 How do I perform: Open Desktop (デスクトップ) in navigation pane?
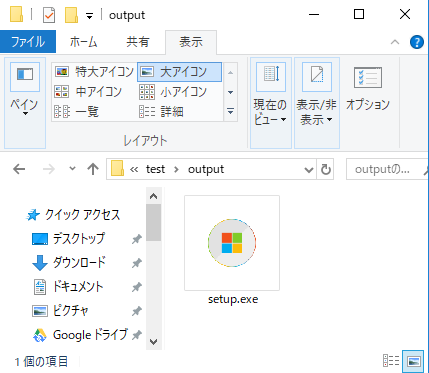(x=69, y=239)
